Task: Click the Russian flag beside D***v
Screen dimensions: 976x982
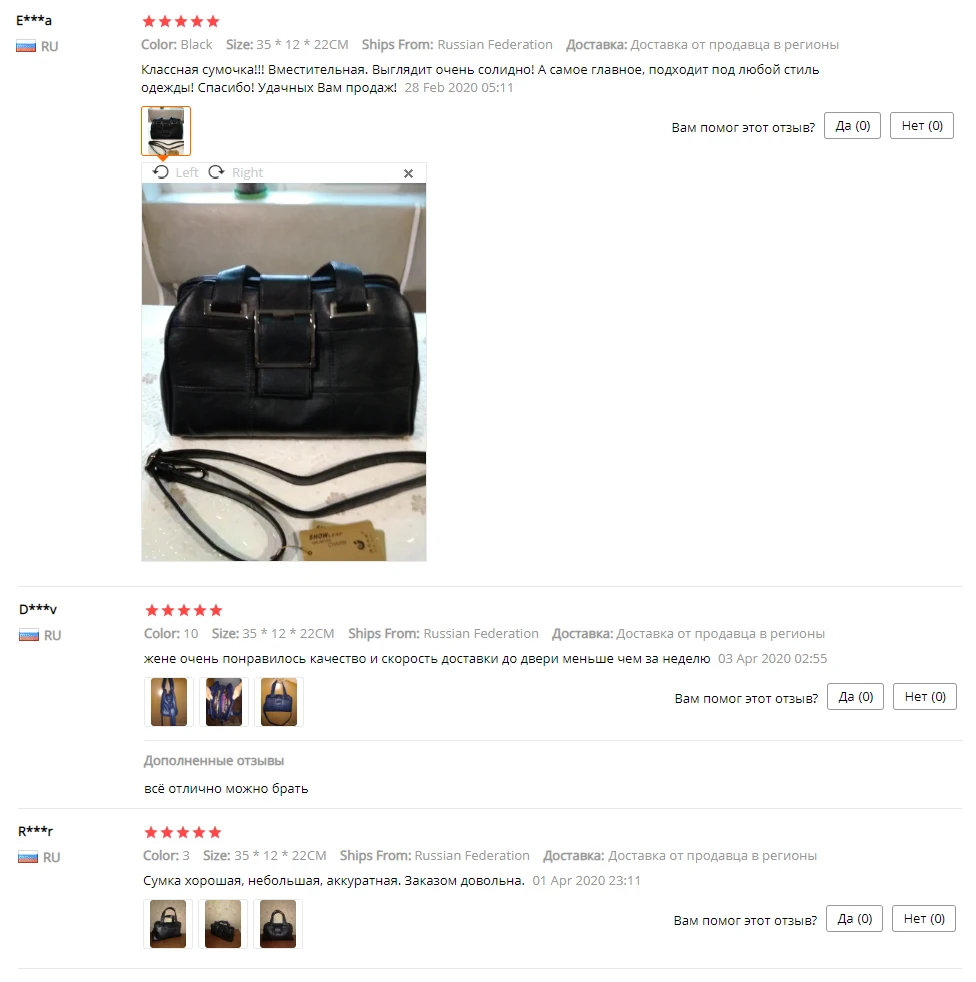Action: click(x=29, y=636)
